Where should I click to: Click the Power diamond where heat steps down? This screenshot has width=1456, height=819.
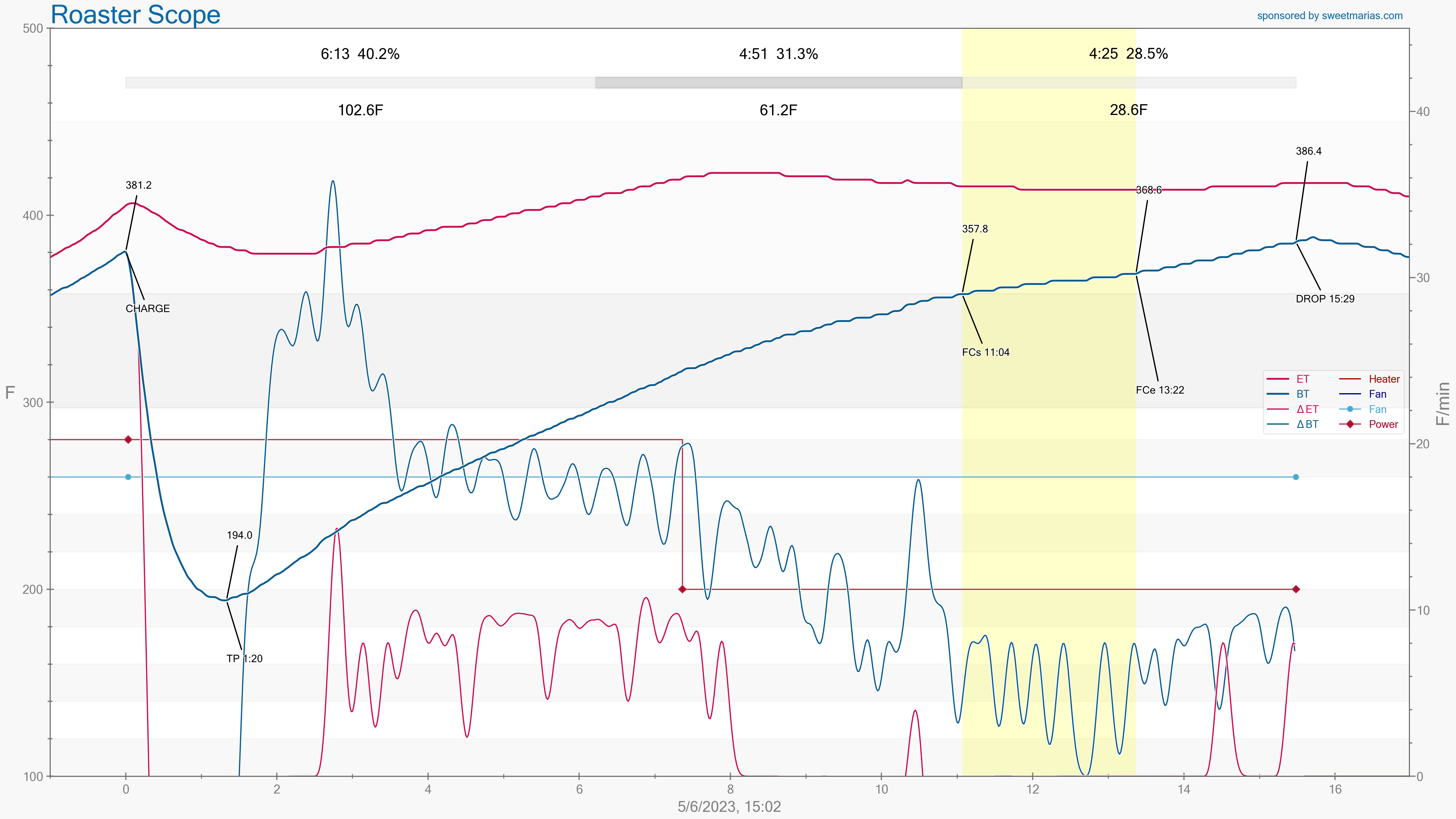point(682,589)
